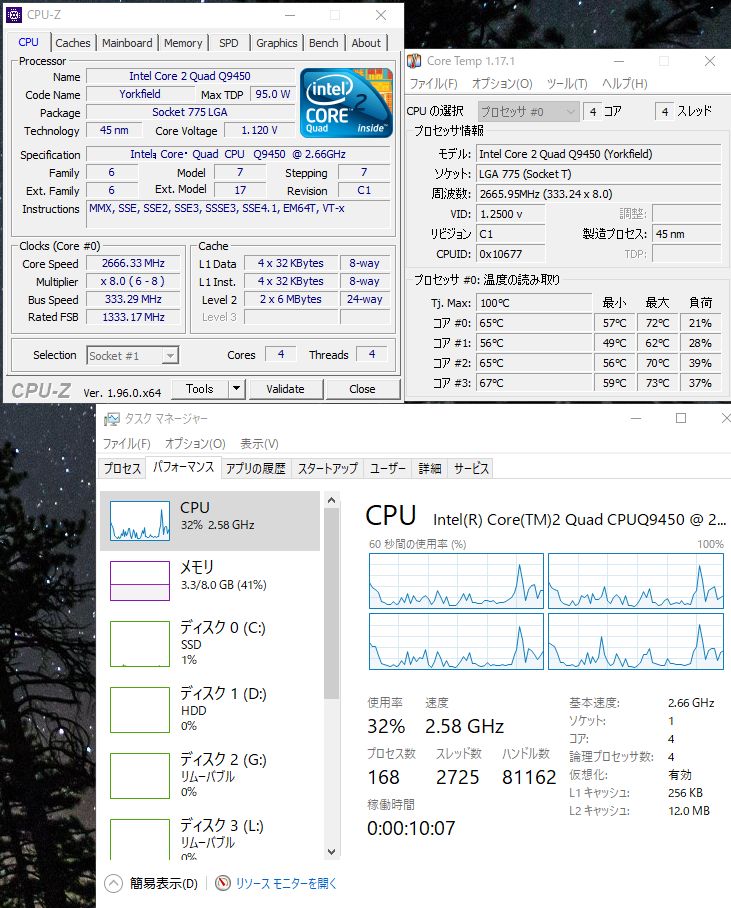Open the 詳細 tab

430,468
